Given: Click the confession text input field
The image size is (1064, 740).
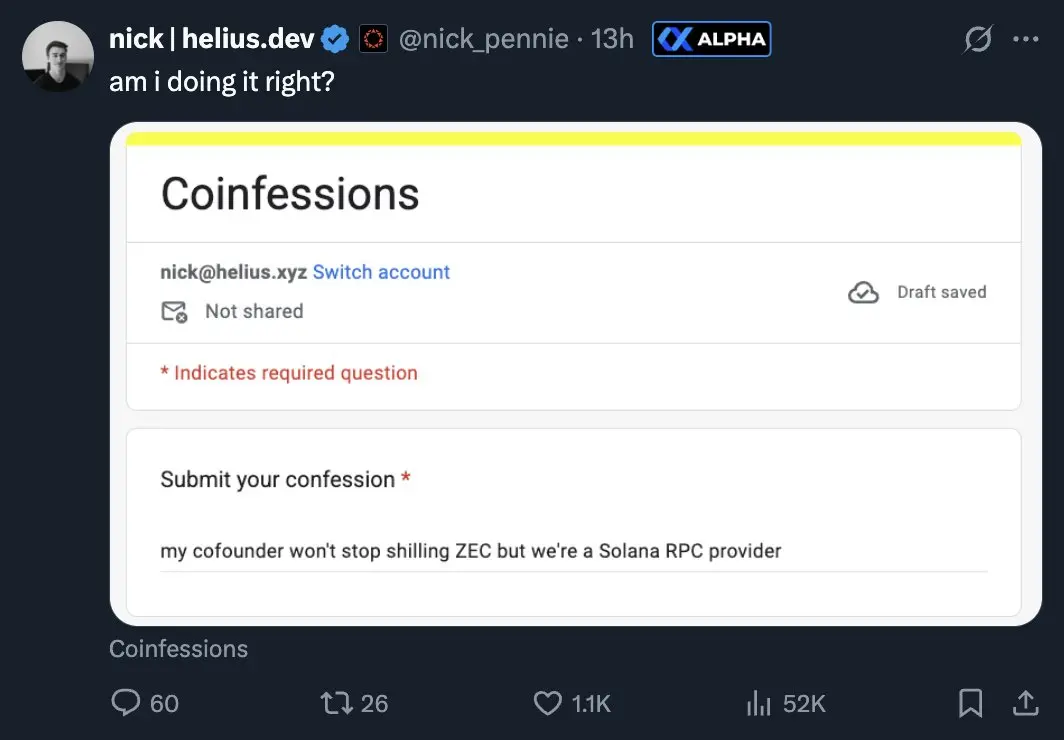Looking at the screenshot, I should point(573,551).
